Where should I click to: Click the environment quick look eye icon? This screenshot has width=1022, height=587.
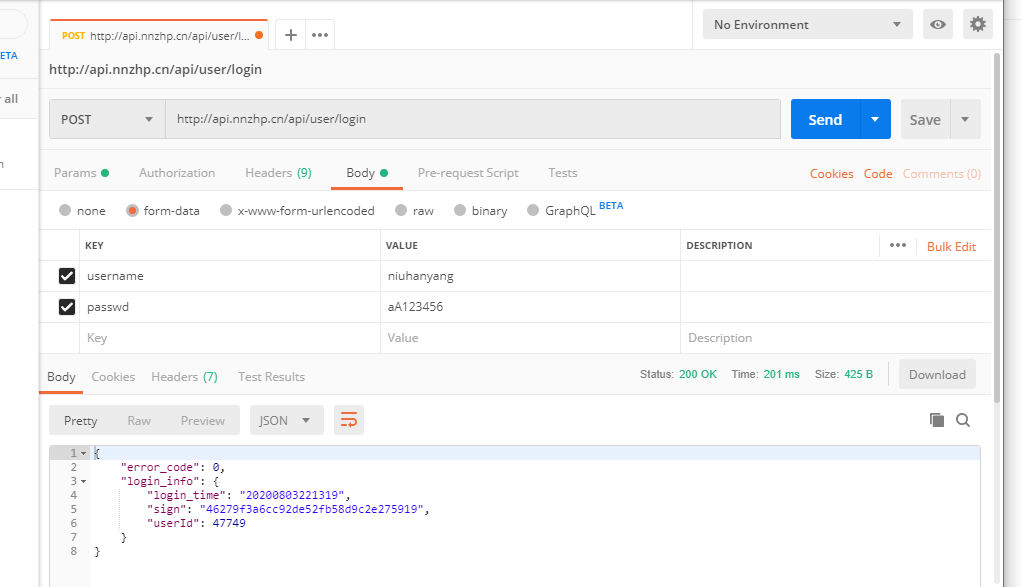tap(938, 25)
